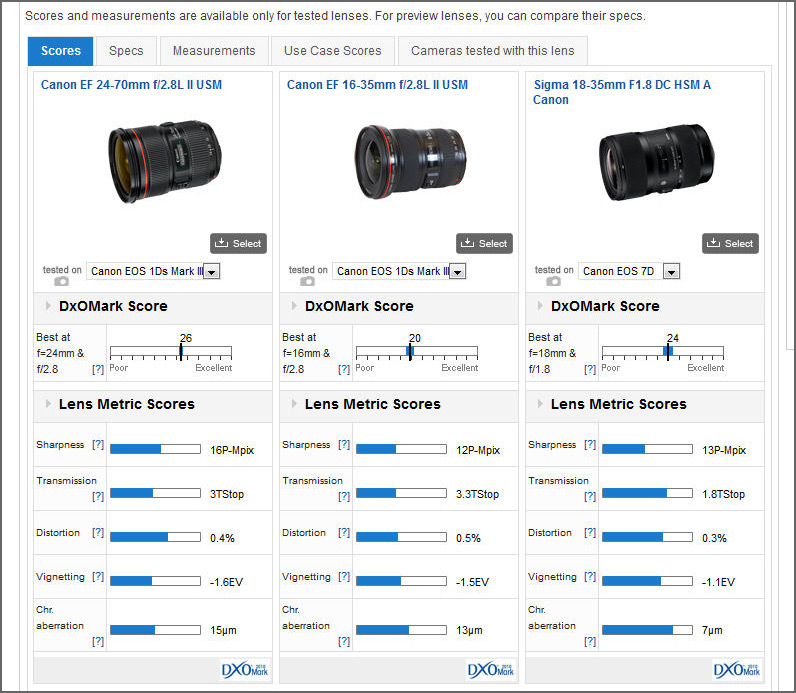Screen dimensions: 796x693
Task: Collapse Lens Metric Scores for 24-70mm lens
Action: point(48,404)
